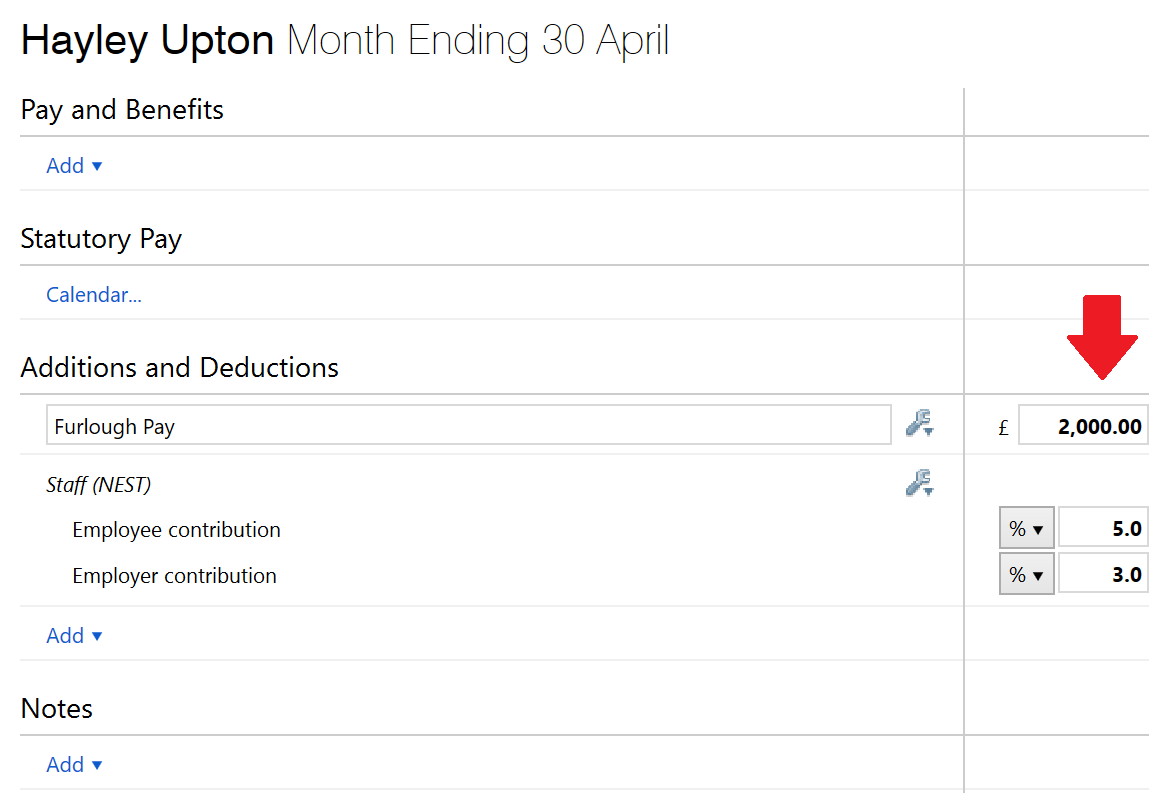The image size is (1167, 793).
Task: Click the Employer contribution 3.0 field
Action: [x=1103, y=573]
